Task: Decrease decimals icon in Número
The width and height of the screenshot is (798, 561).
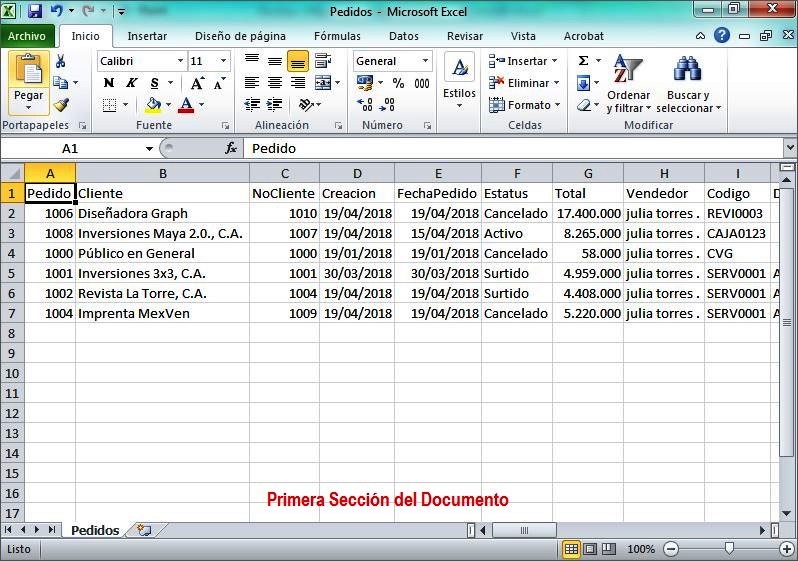Action: click(x=387, y=105)
